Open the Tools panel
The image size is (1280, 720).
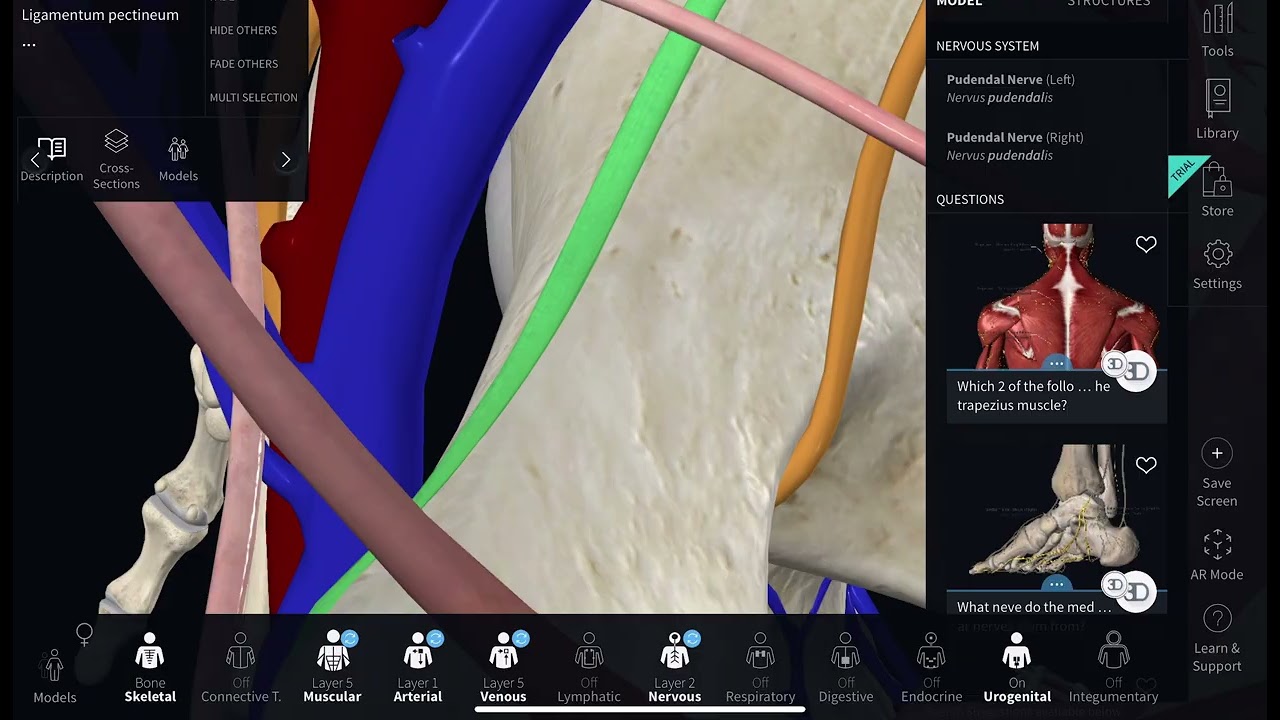(x=1217, y=31)
